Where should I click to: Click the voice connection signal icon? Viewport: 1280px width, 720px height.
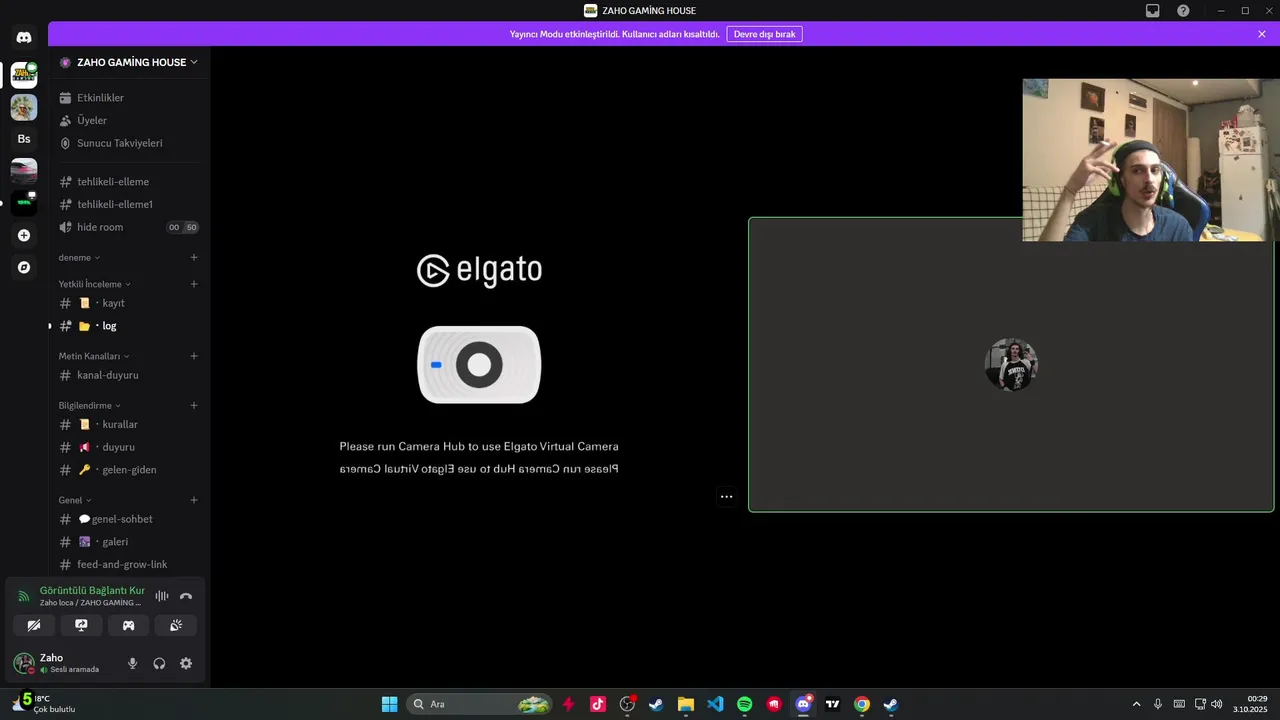pyautogui.click(x=24, y=596)
